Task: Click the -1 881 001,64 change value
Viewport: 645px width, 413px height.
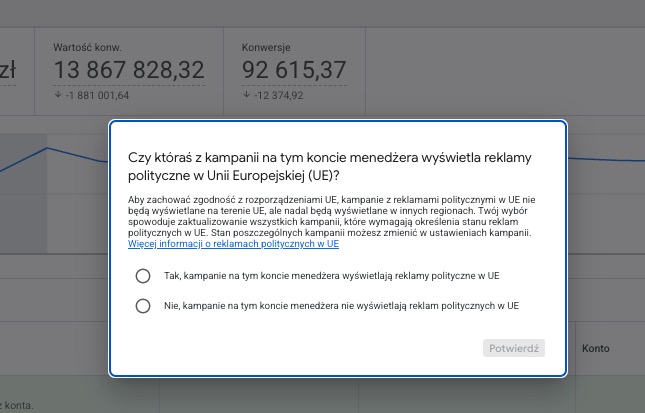Action: [x=97, y=95]
